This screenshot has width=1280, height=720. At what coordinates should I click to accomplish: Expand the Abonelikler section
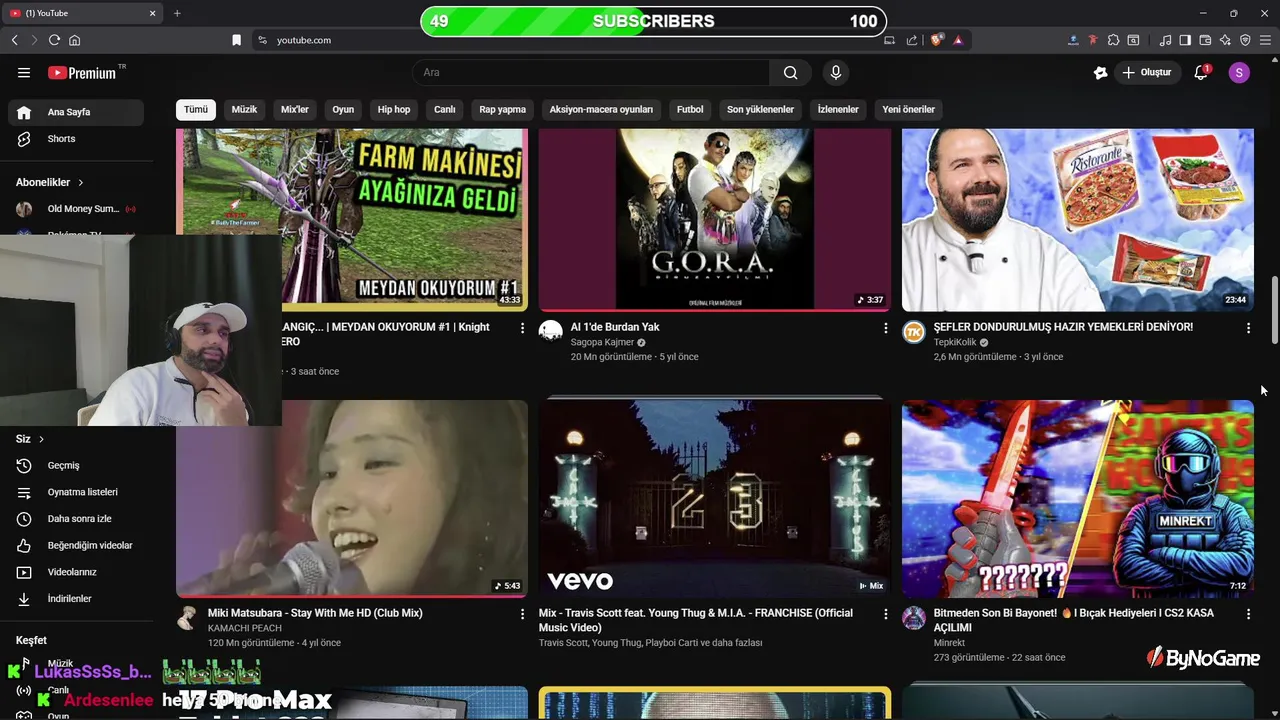coord(50,182)
